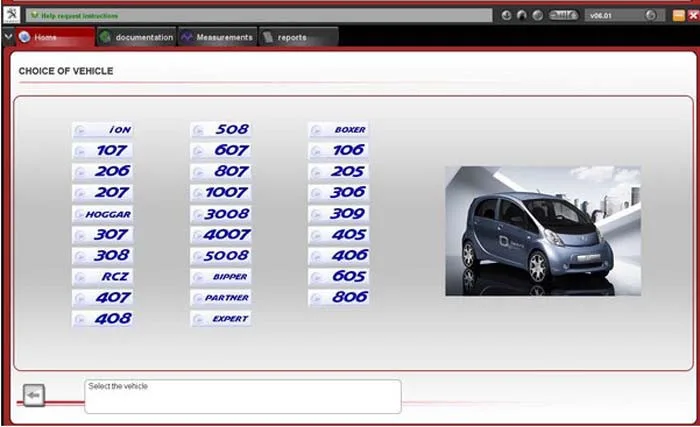Select the 4007 vehicle
The width and height of the screenshot is (700, 427).
point(221,234)
